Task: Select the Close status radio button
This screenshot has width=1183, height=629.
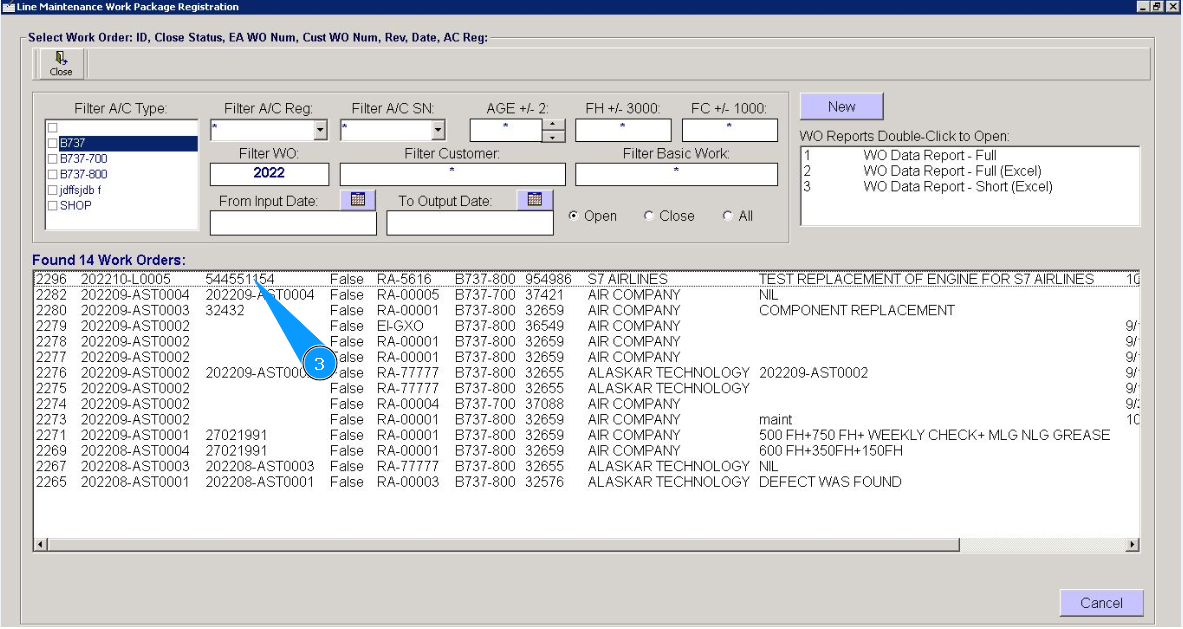Action: [x=649, y=216]
